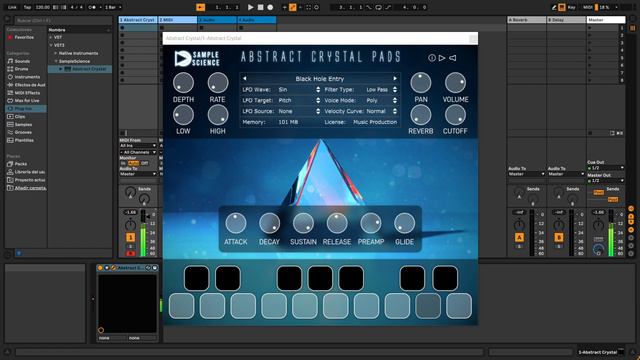Viewport: 640px width, 360px height.
Task: Select the tempo field showing 120.00
Action: tap(42, 7)
